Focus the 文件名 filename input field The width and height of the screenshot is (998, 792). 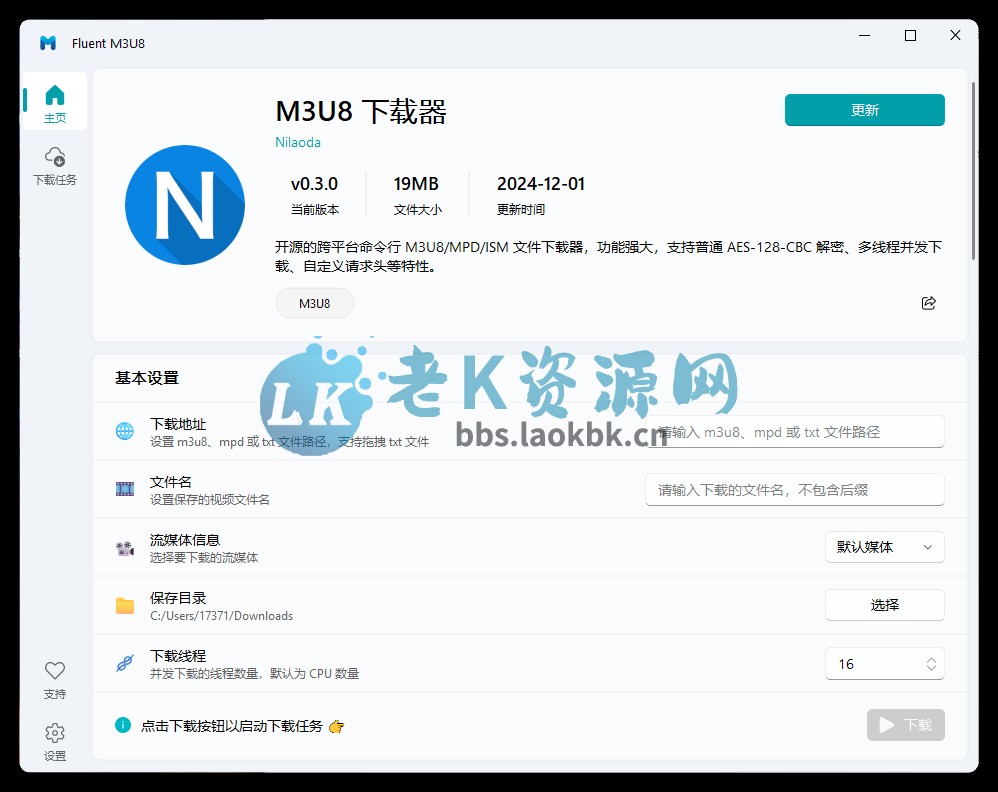(794, 490)
